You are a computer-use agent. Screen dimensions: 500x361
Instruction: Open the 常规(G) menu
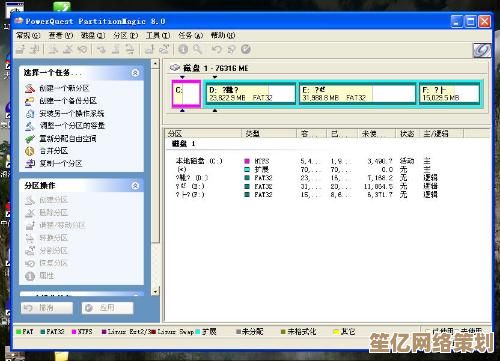(x=28, y=35)
